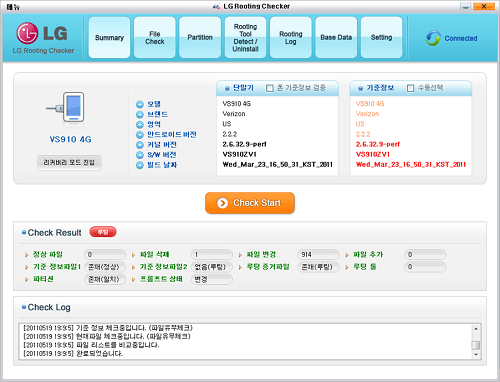Click the 루팅 툴 value field
Image resolution: width=500 pixels, height=382 pixels.
(425, 267)
